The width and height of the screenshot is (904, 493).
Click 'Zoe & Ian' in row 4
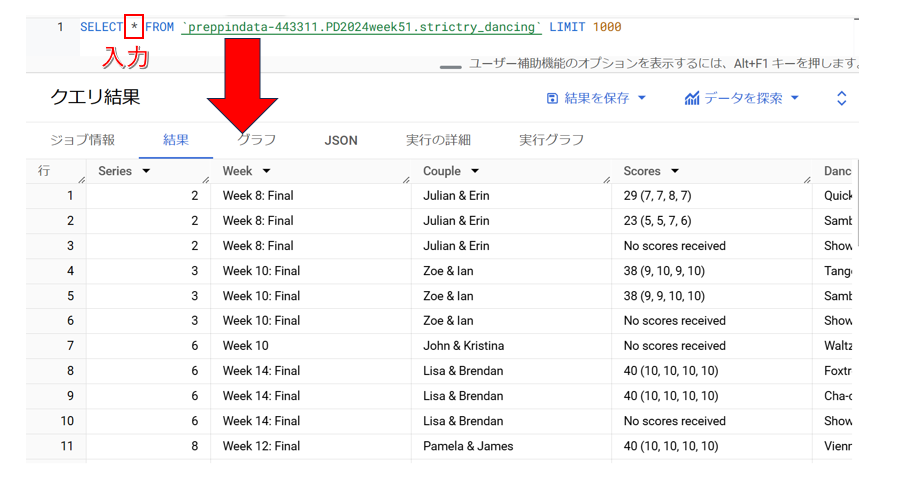448,271
